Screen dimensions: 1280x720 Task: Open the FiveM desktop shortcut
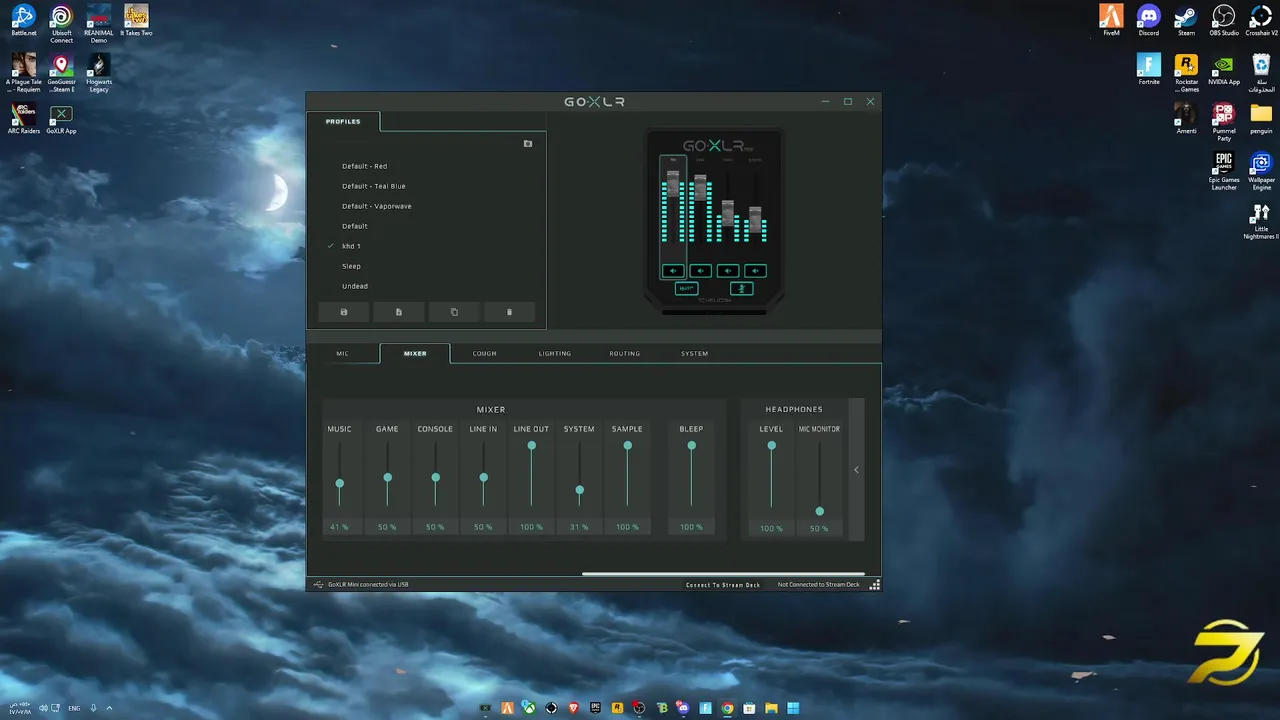point(1111,21)
